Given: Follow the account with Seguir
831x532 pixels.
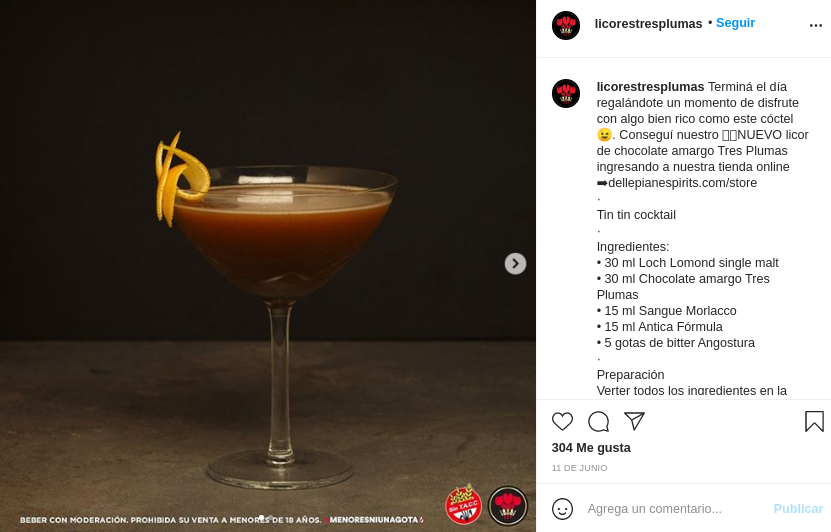Looking at the screenshot, I should (735, 23).
